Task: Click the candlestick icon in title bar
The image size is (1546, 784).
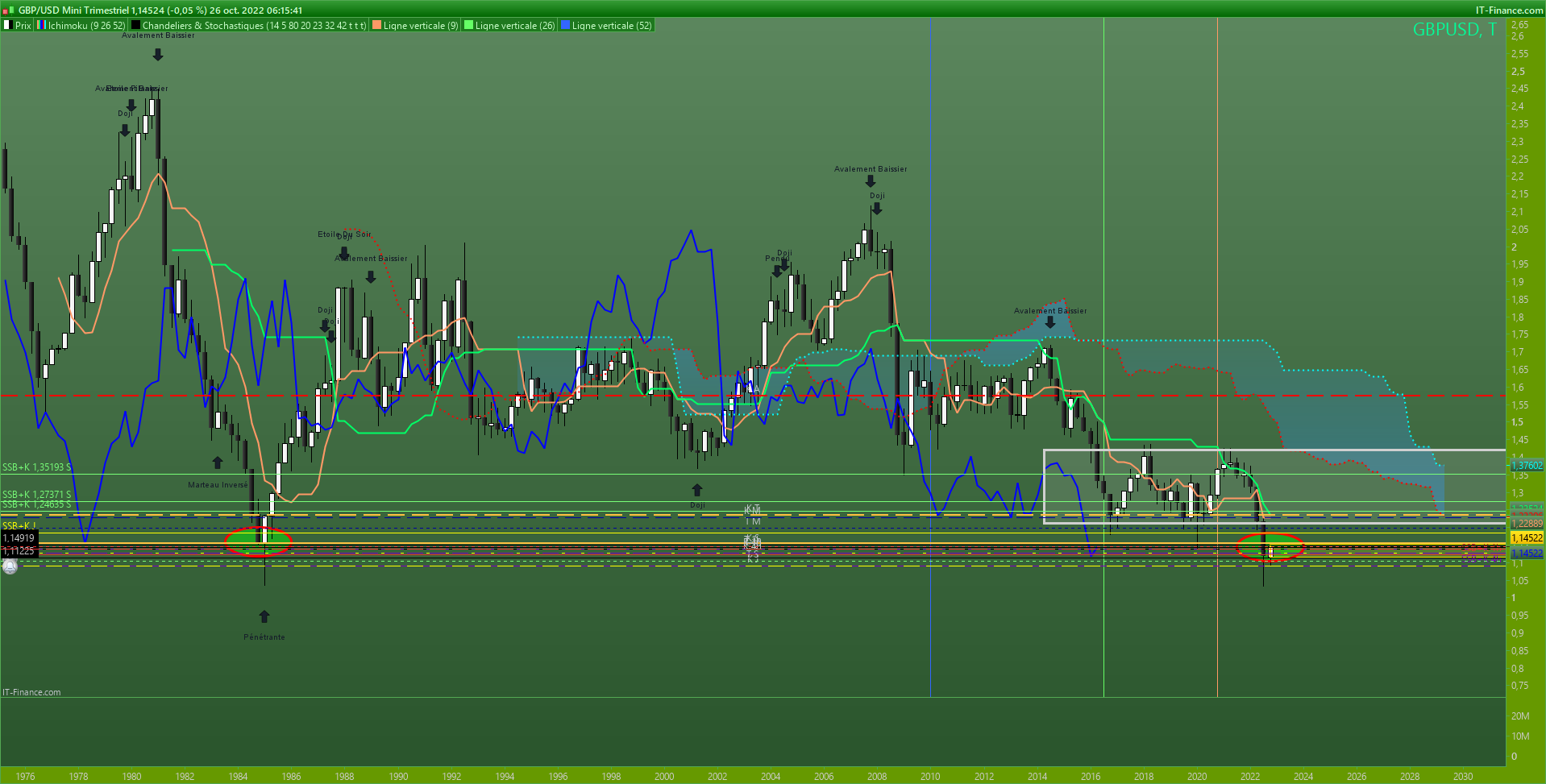Action: tap(8, 10)
